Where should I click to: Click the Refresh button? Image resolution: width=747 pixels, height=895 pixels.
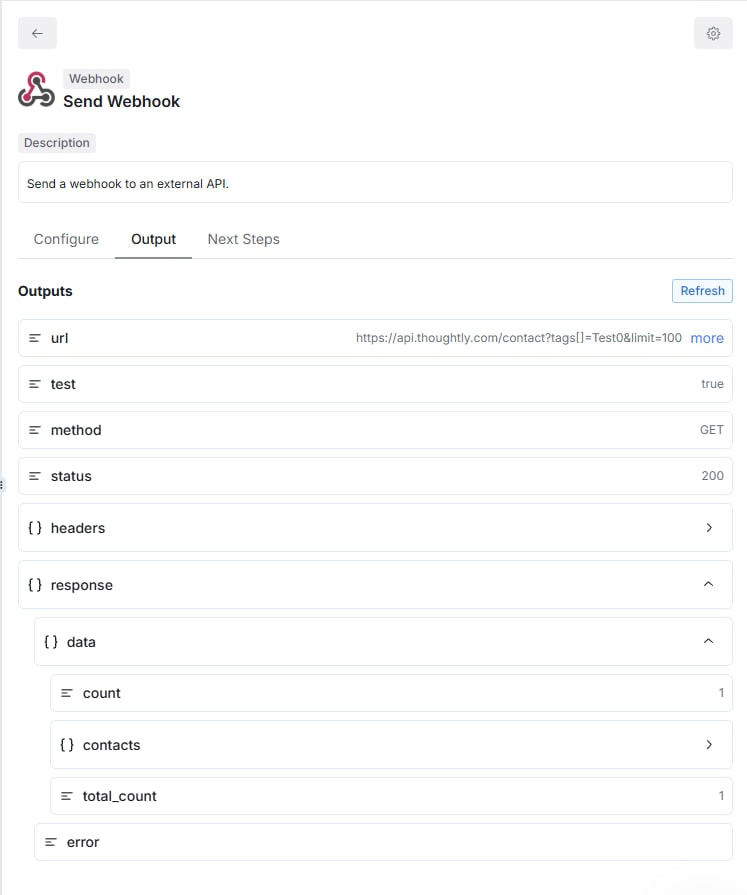click(x=702, y=291)
